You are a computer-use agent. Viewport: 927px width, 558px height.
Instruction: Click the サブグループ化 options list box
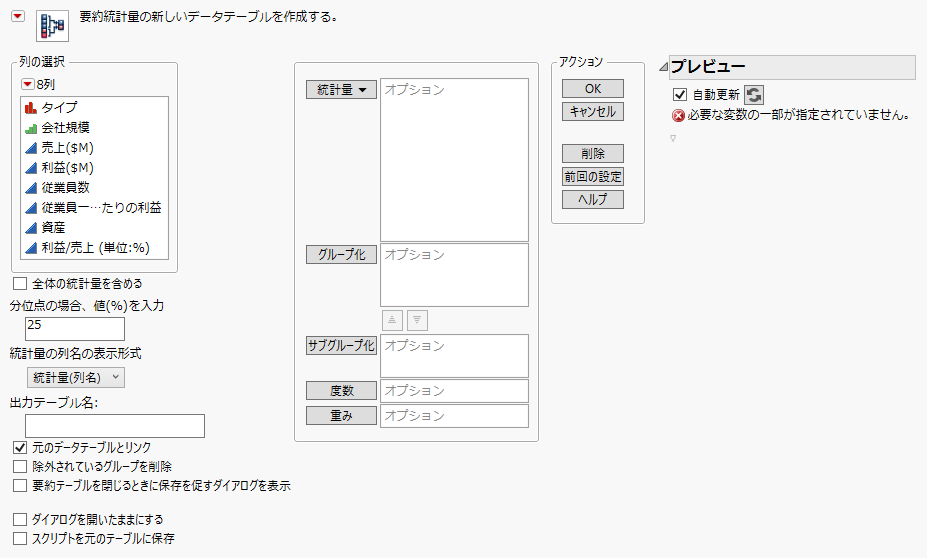(454, 356)
